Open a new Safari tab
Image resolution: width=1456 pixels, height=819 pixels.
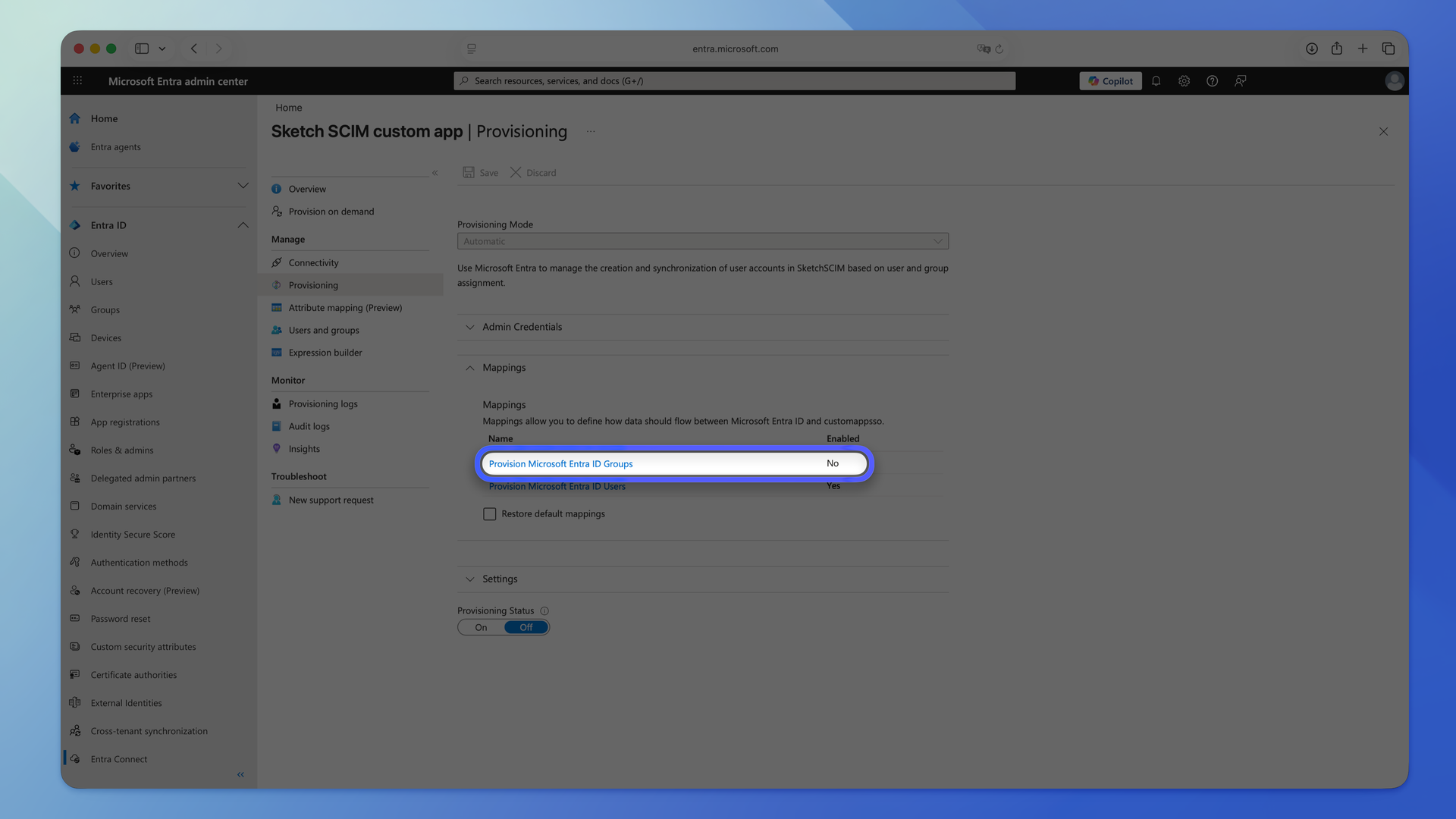pos(1362,49)
